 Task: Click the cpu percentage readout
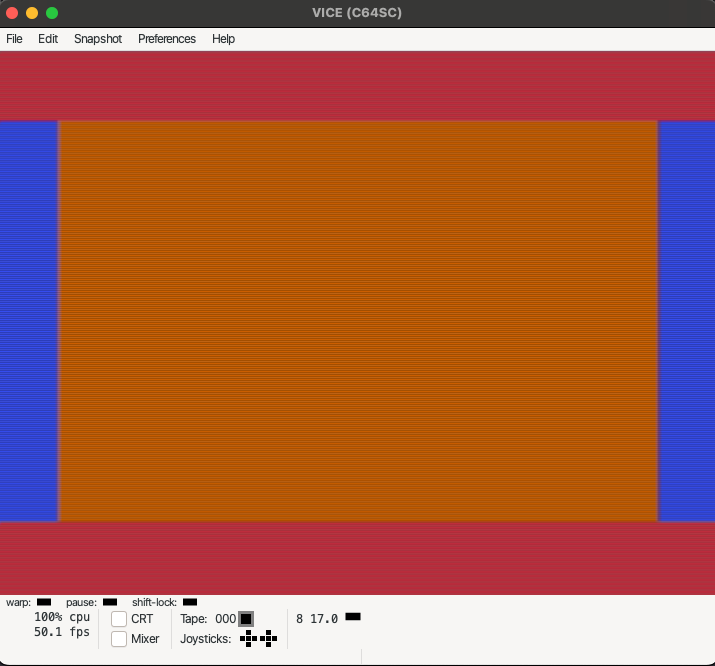click(x=62, y=617)
